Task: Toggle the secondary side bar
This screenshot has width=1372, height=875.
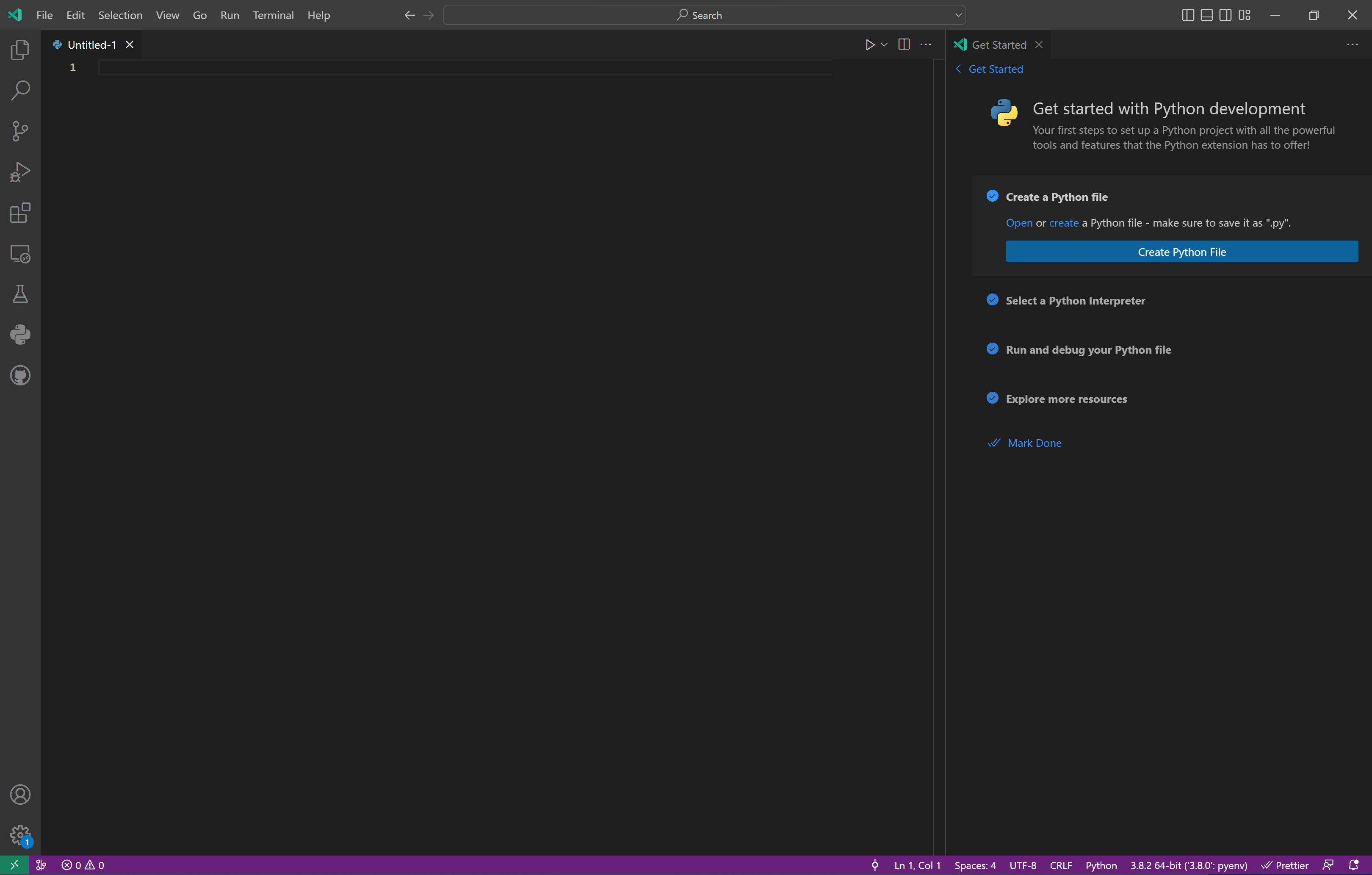Action: pos(1225,15)
